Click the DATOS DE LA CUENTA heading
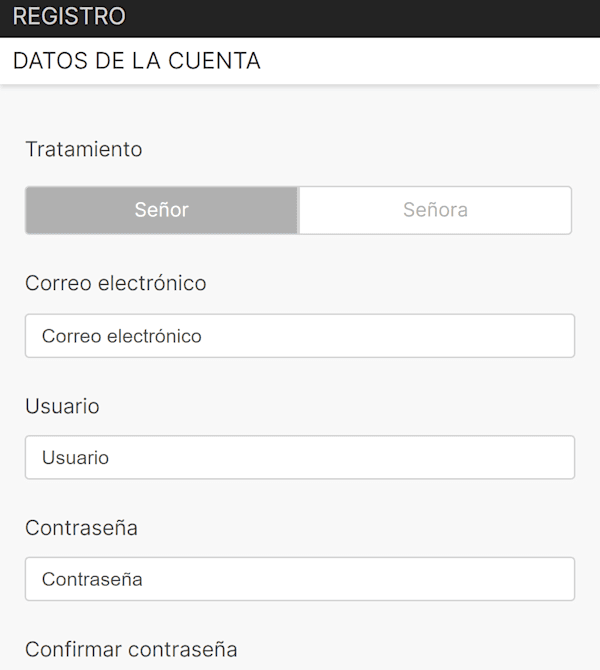Screen dimensions: 600x670 137,61
